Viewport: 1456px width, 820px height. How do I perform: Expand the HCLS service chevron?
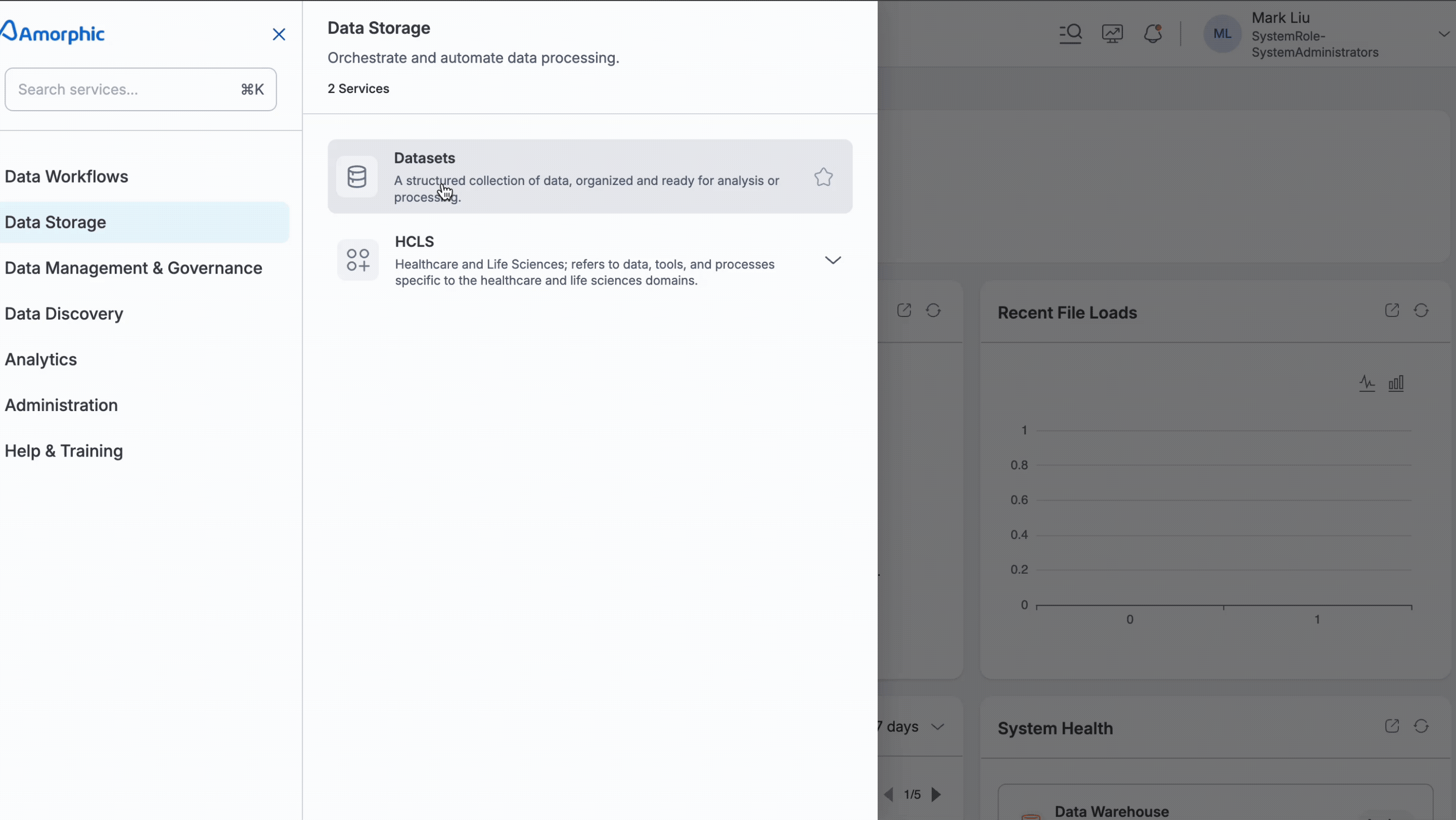point(833,260)
